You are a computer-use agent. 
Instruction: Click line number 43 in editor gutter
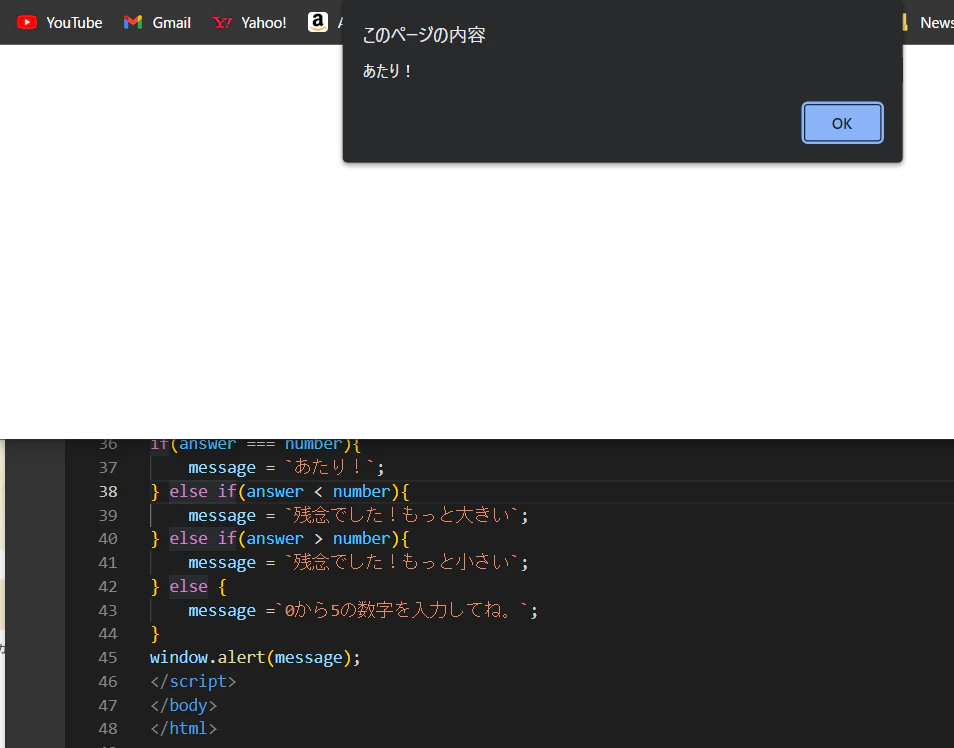(108, 610)
